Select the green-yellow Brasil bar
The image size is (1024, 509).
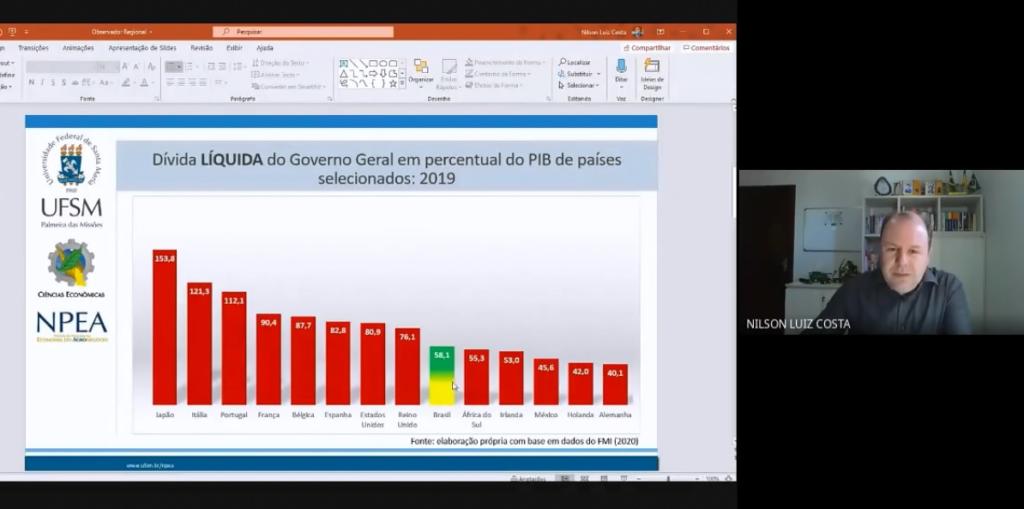pyautogui.click(x=441, y=377)
